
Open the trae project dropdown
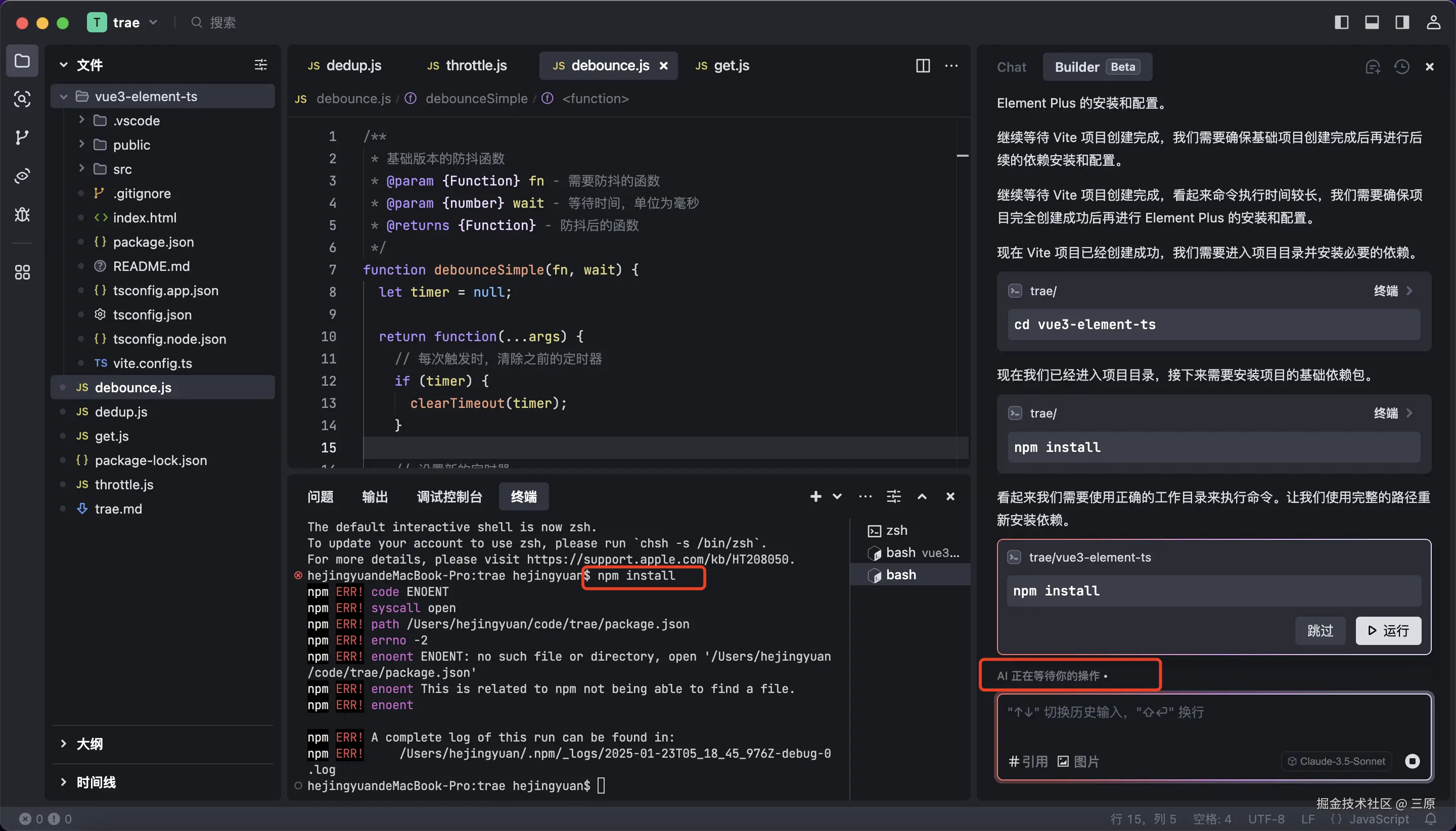tap(154, 22)
